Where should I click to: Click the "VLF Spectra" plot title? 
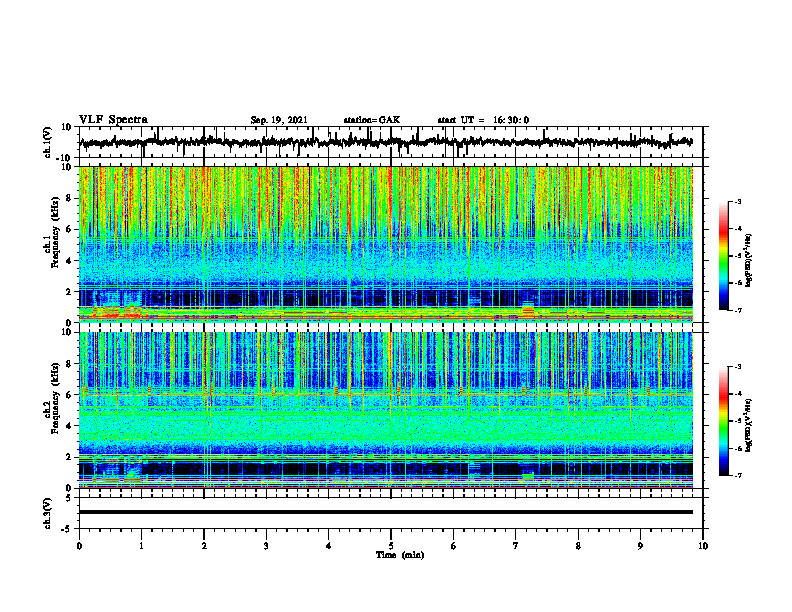113,120
